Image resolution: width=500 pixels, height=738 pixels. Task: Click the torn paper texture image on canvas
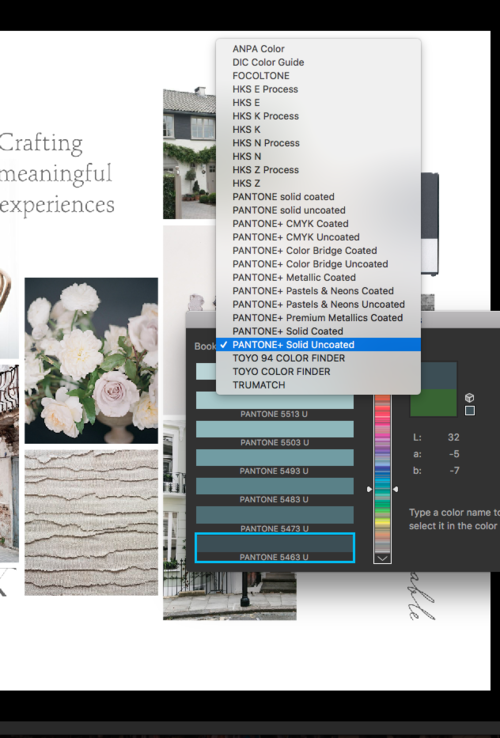click(91, 522)
